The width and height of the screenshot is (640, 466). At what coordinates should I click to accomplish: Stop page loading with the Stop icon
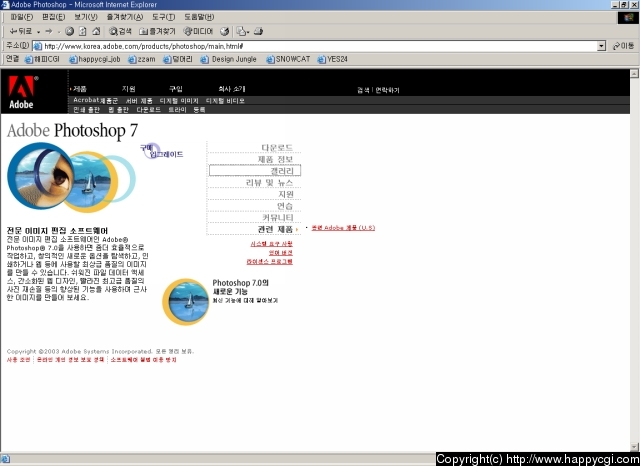(x=69, y=31)
